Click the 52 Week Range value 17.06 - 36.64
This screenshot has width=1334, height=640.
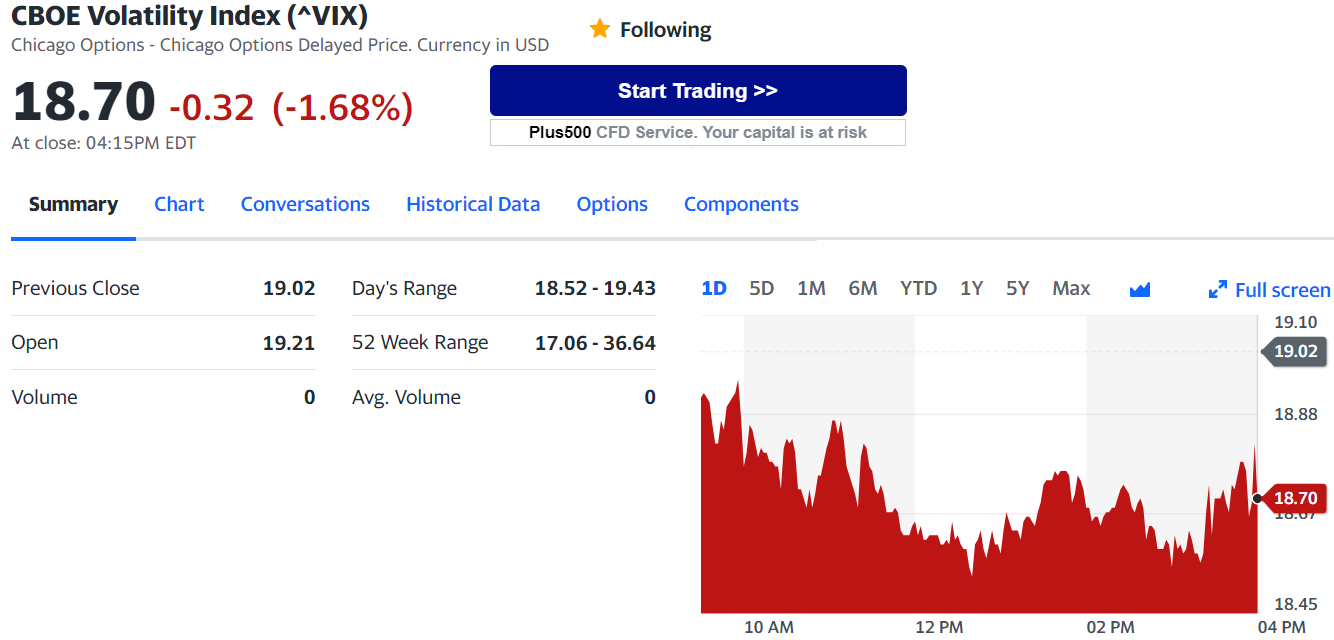click(595, 343)
